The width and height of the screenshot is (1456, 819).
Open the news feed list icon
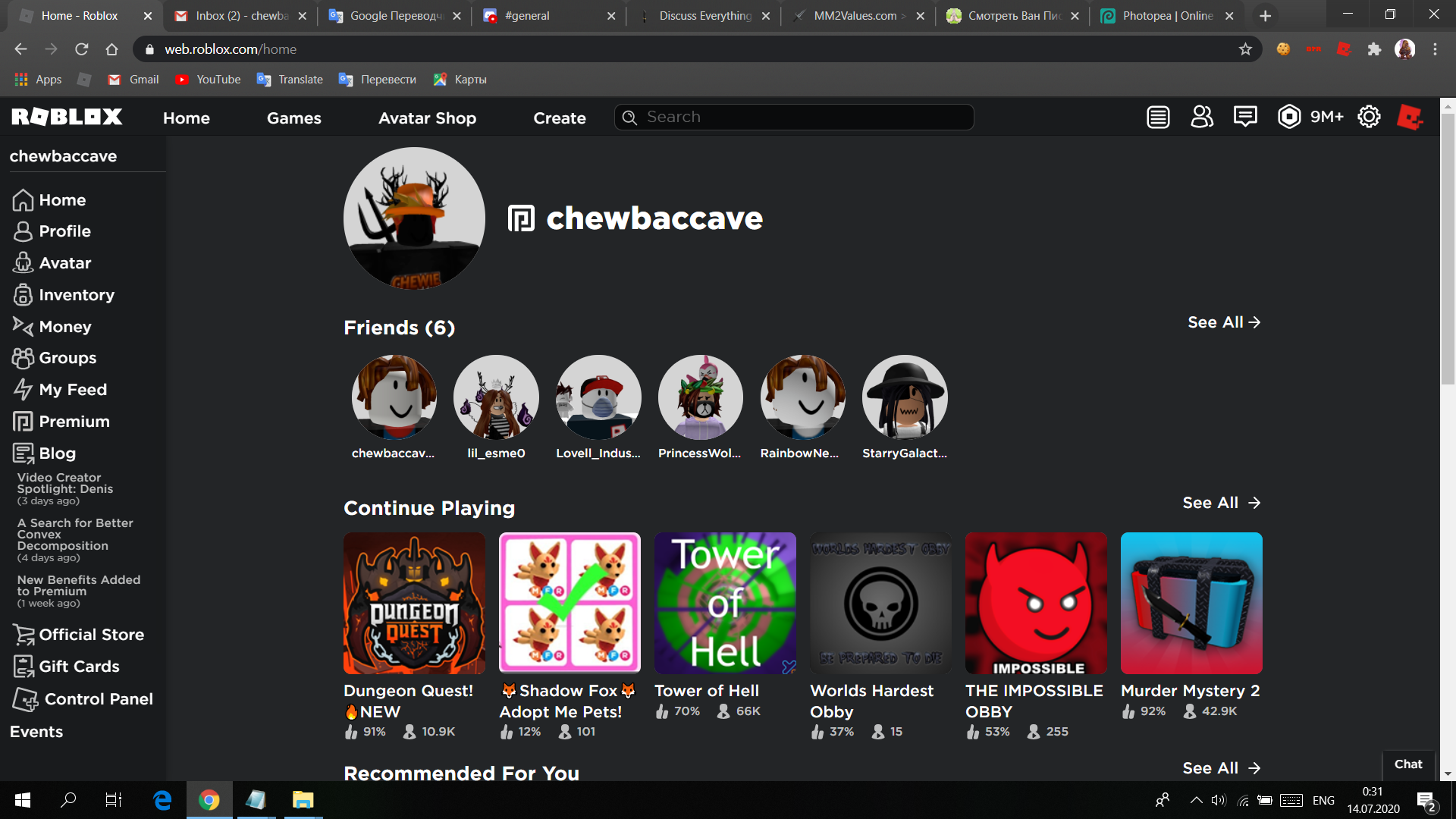[1158, 118]
